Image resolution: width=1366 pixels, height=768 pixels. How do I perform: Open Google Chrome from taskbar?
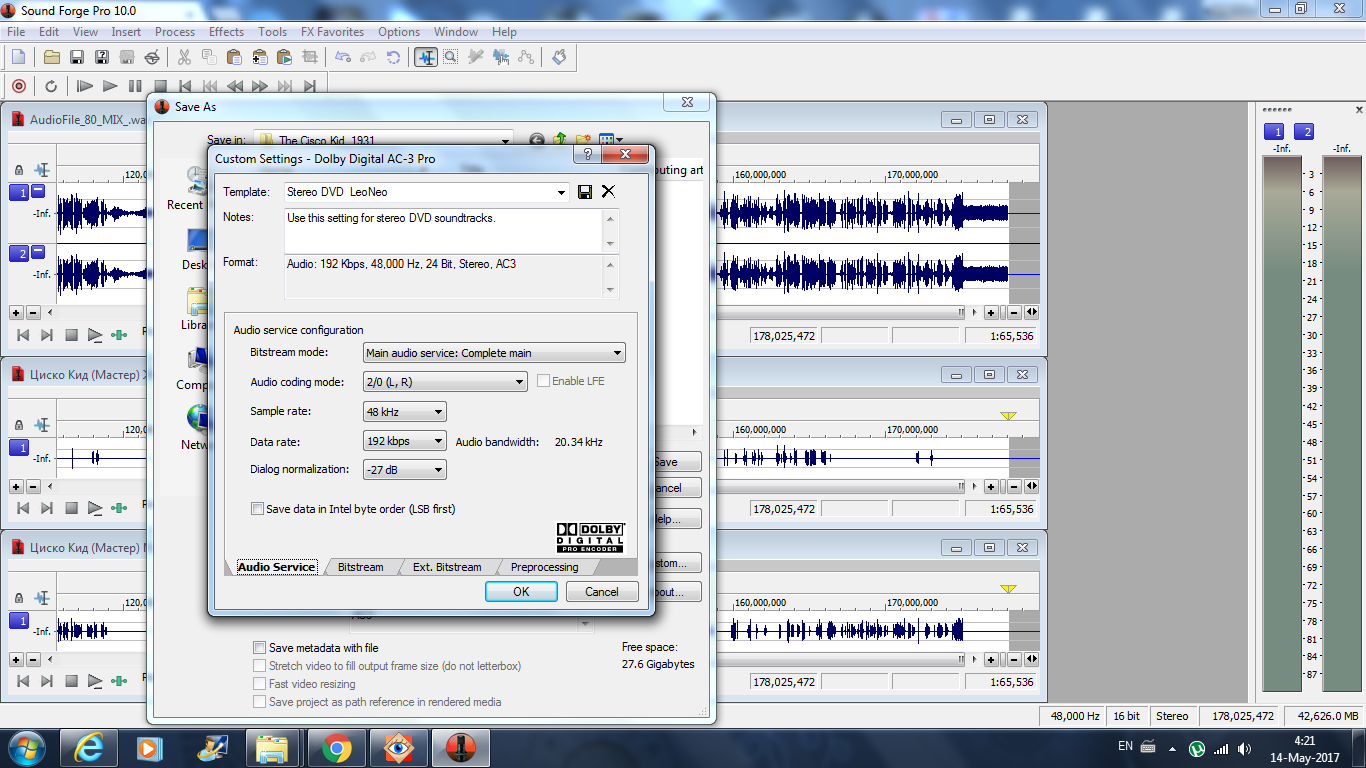336,747
